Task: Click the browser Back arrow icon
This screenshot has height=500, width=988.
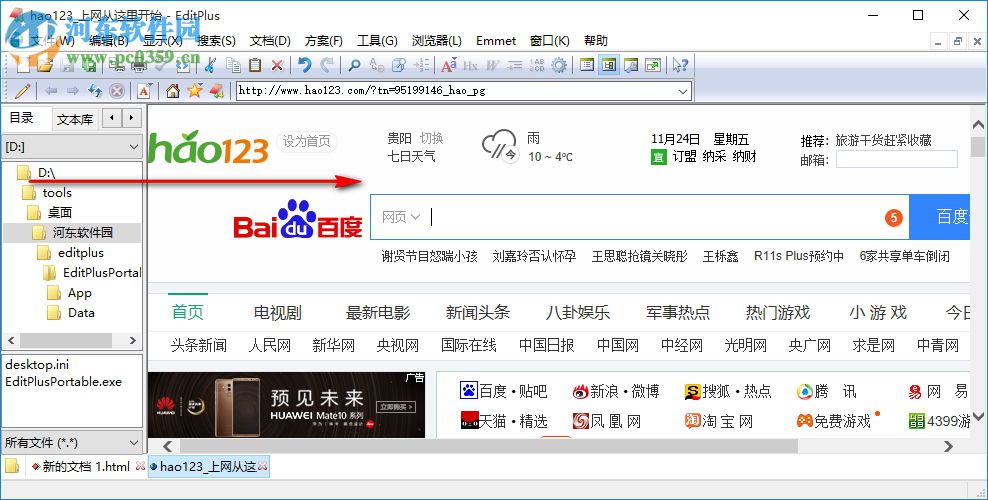Action: point(51,91)
